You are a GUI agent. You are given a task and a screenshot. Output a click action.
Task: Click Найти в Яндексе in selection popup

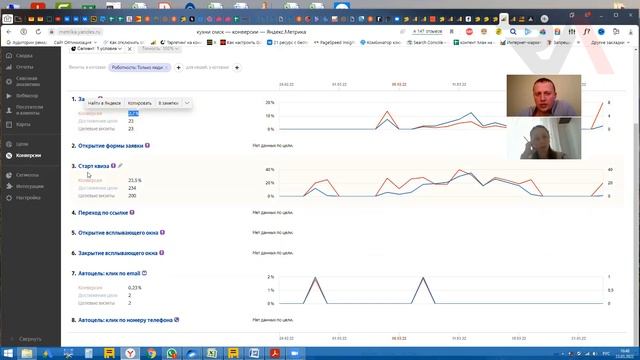pyautogui.click(x=104, y=103)
